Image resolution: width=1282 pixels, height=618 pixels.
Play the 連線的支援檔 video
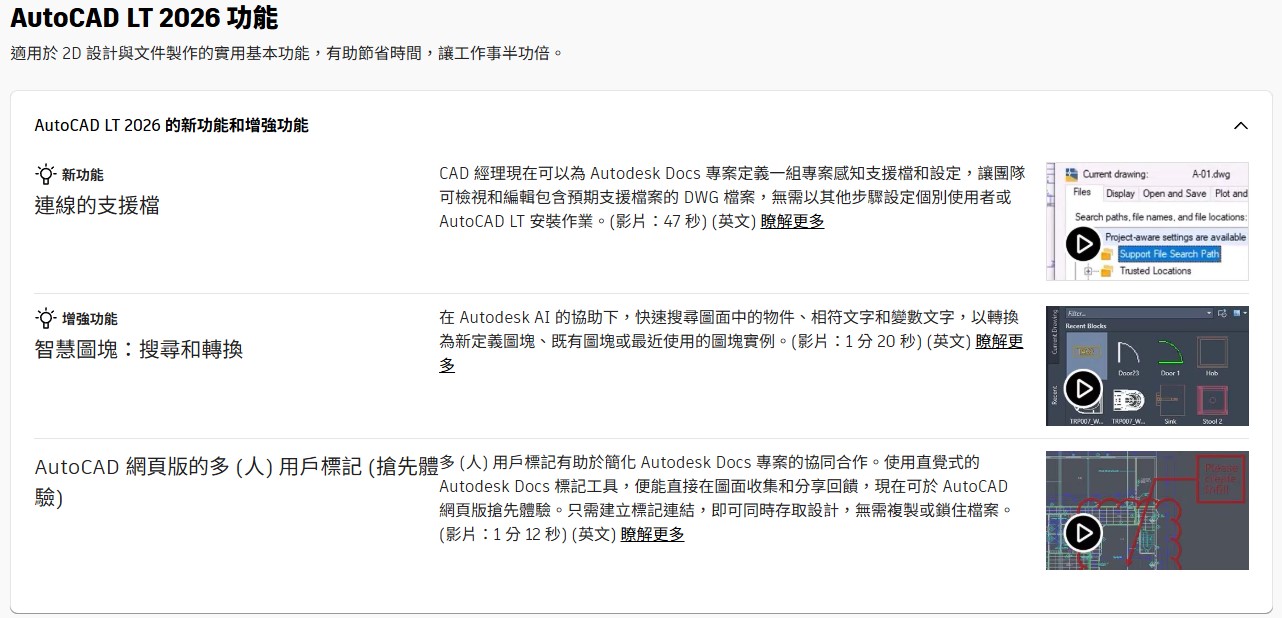click(x=1083, y=244)
